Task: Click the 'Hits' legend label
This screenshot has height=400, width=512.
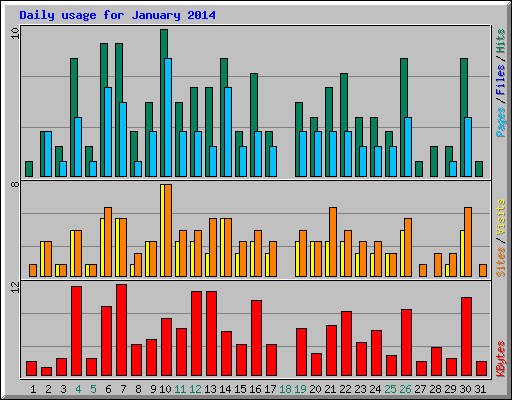Action: click(x=500, y=41)
